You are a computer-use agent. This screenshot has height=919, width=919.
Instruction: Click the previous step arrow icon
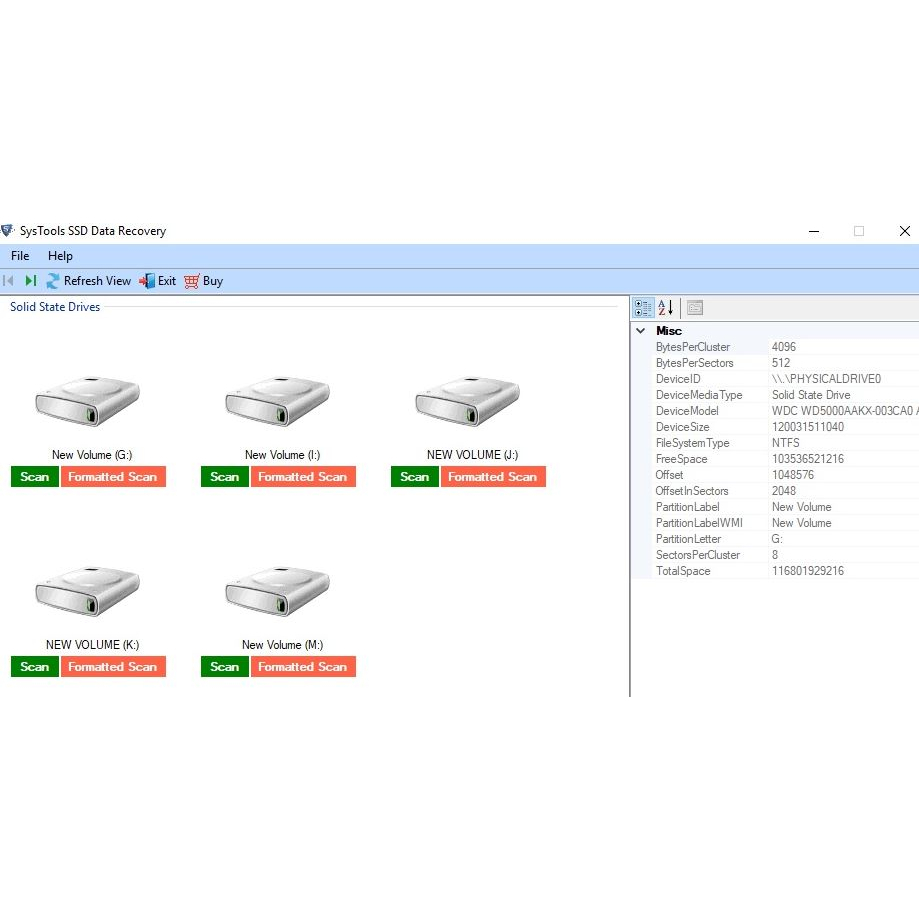(x=8, y=281)
